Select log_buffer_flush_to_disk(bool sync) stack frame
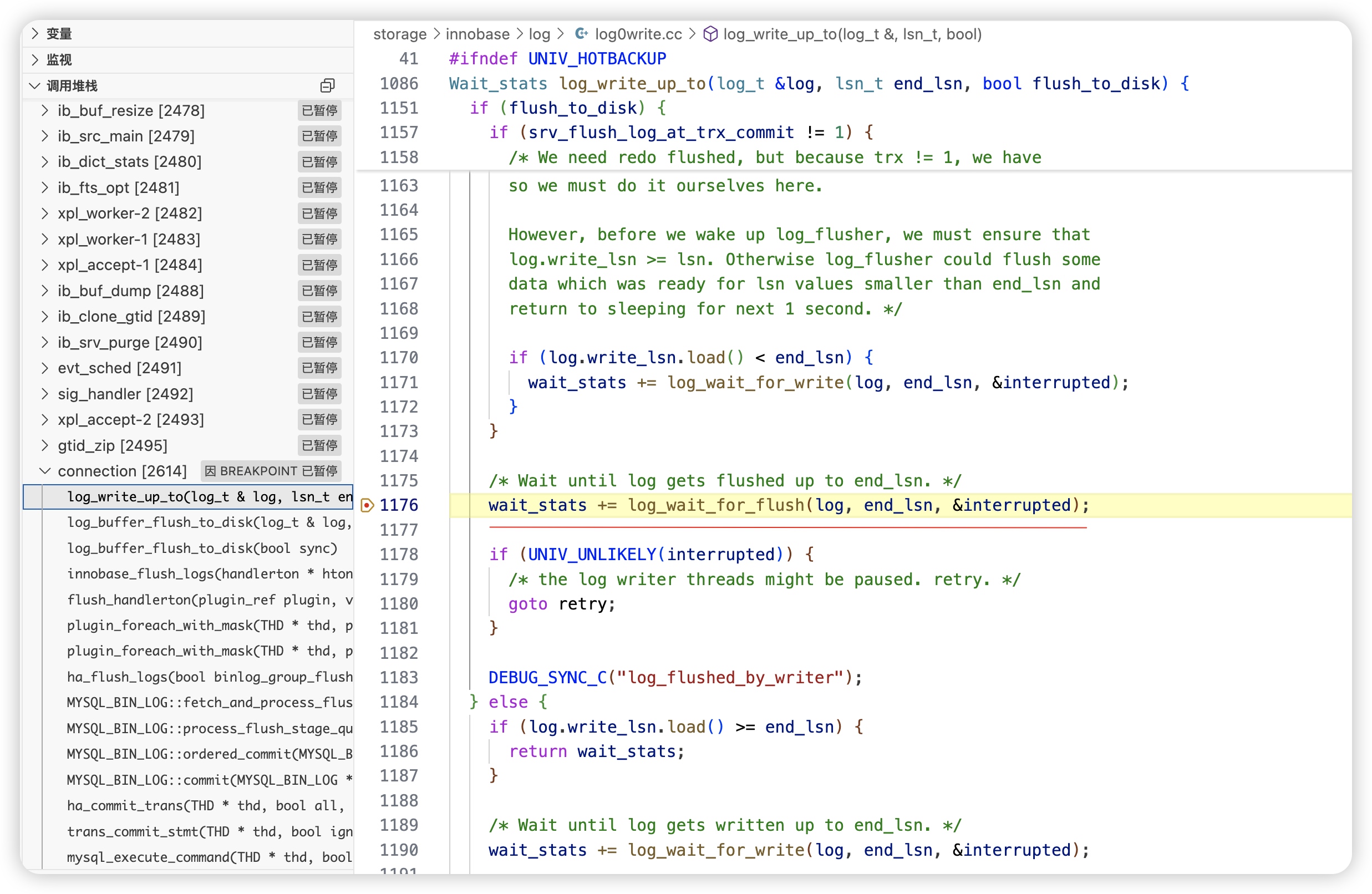 click(x=202, y=547)
